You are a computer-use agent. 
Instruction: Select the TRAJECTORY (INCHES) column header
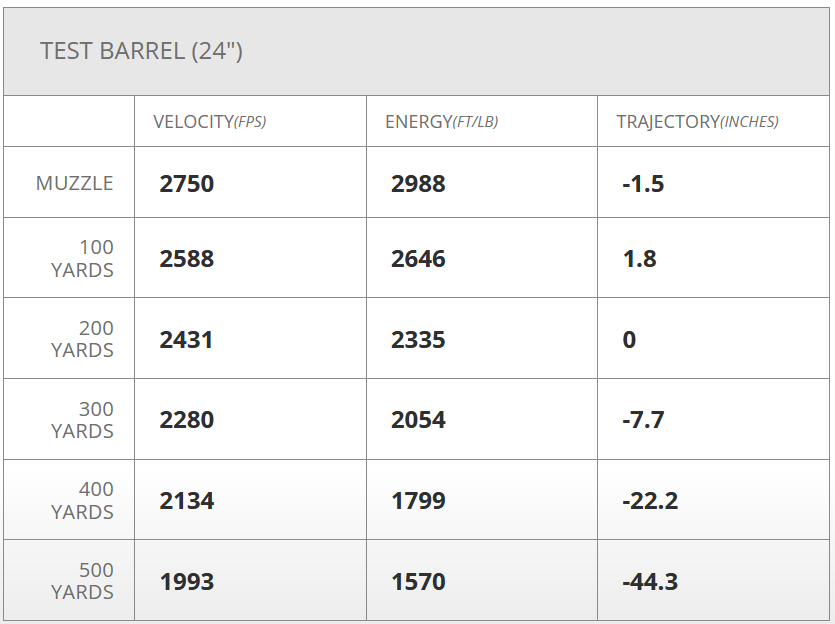pyautogui.click(x=697, y=122)
